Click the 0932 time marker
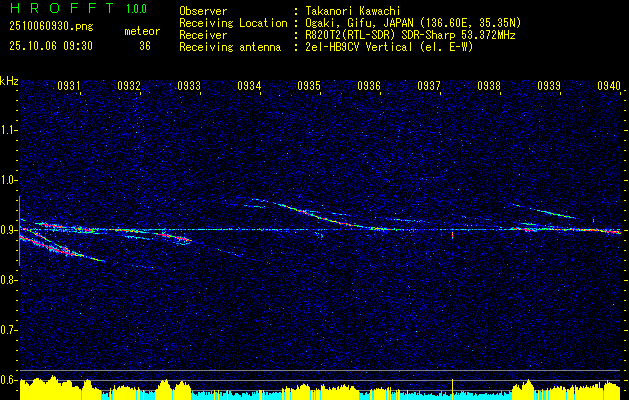 pos(129,86)
